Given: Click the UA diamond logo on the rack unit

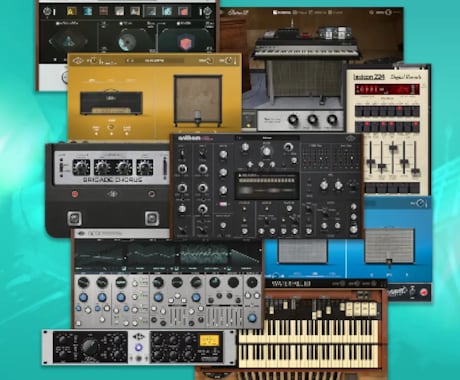Looking at the screenshot, I should pos(138,337).
